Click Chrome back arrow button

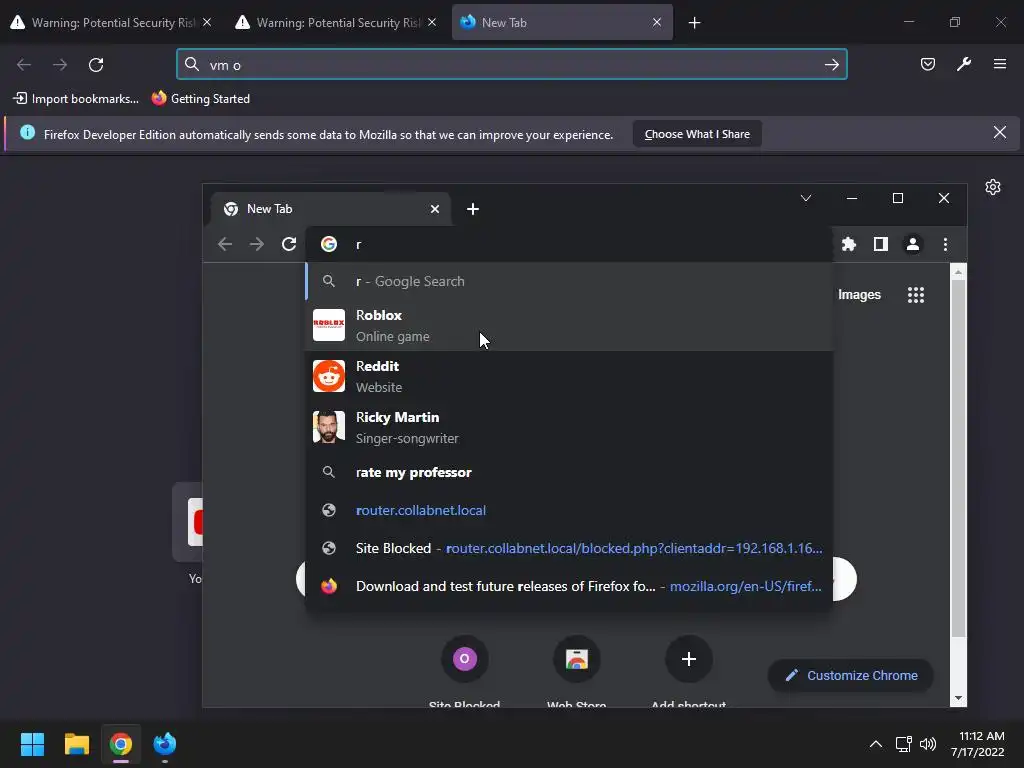coord(225,244)
